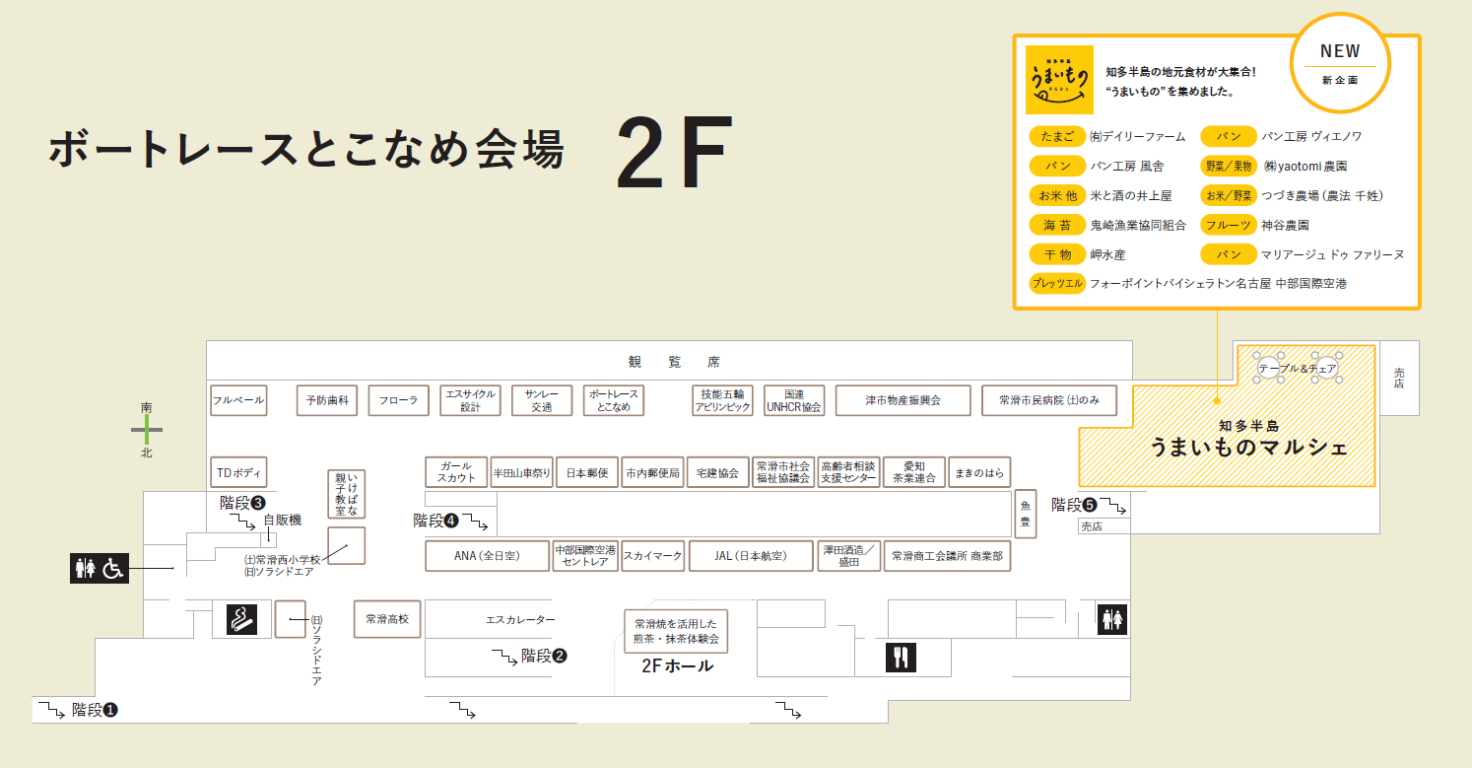1472x768 pixels.
Task: Click the 階段❹ stairs marker
Action: (450, 521)
